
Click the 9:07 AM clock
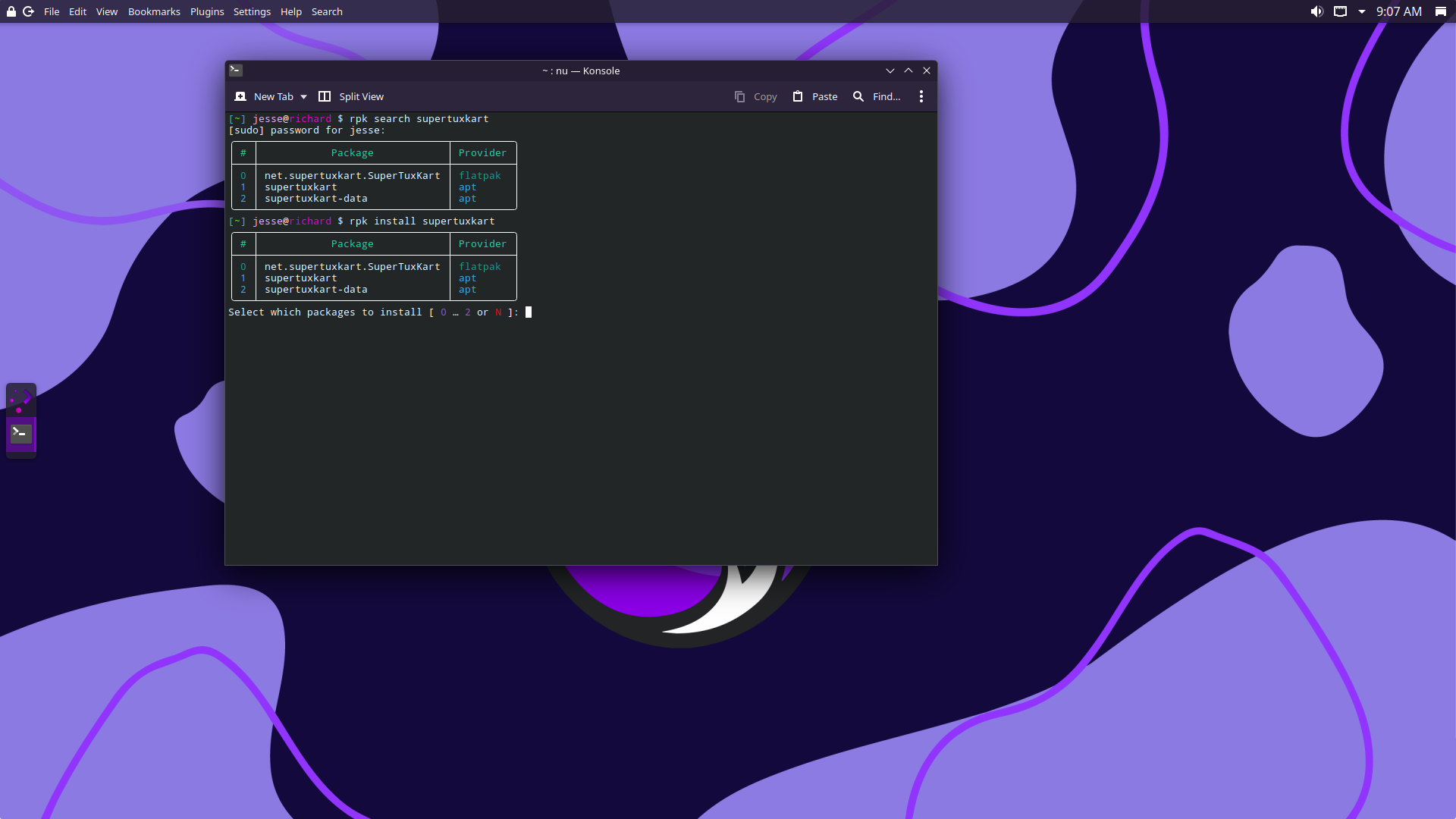click(1399, 11)
